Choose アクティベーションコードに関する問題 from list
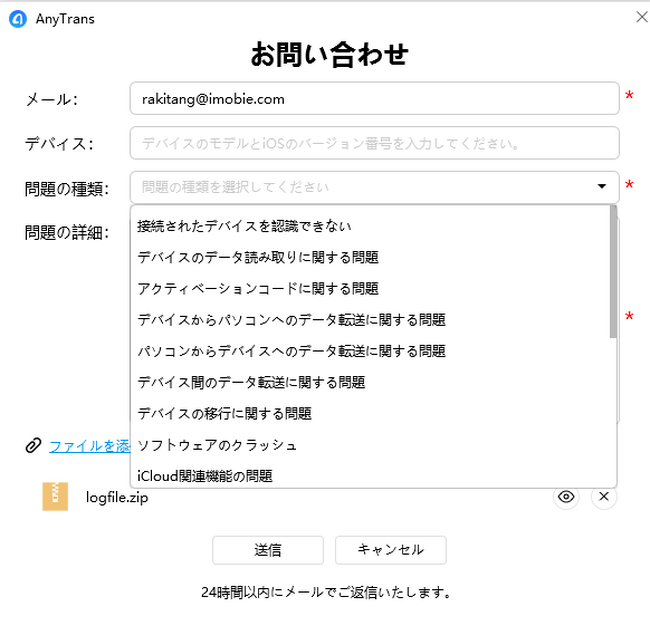Image resolution: width=650 pixels, height=617 pixels. 258,288
